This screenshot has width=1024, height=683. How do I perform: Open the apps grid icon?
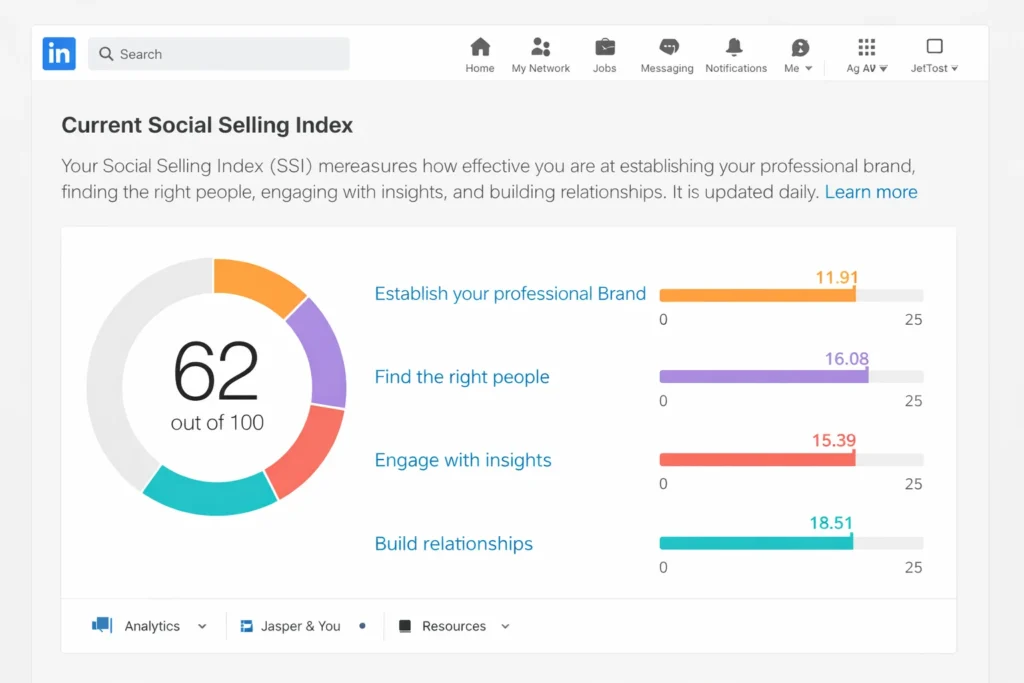pyautogui.click(x=865, y=47)
